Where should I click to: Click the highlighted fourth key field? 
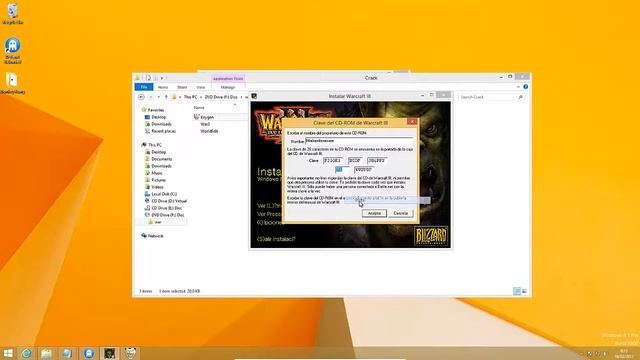(x=342, y=169)
